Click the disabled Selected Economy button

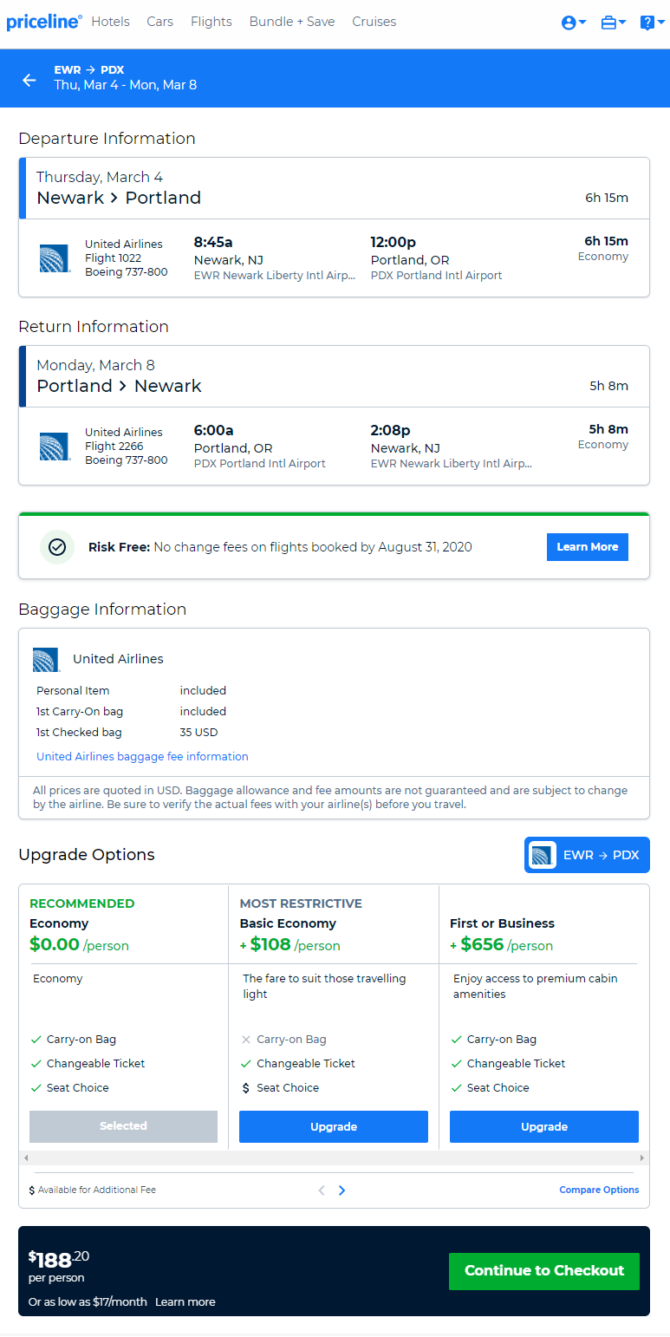123,1126
